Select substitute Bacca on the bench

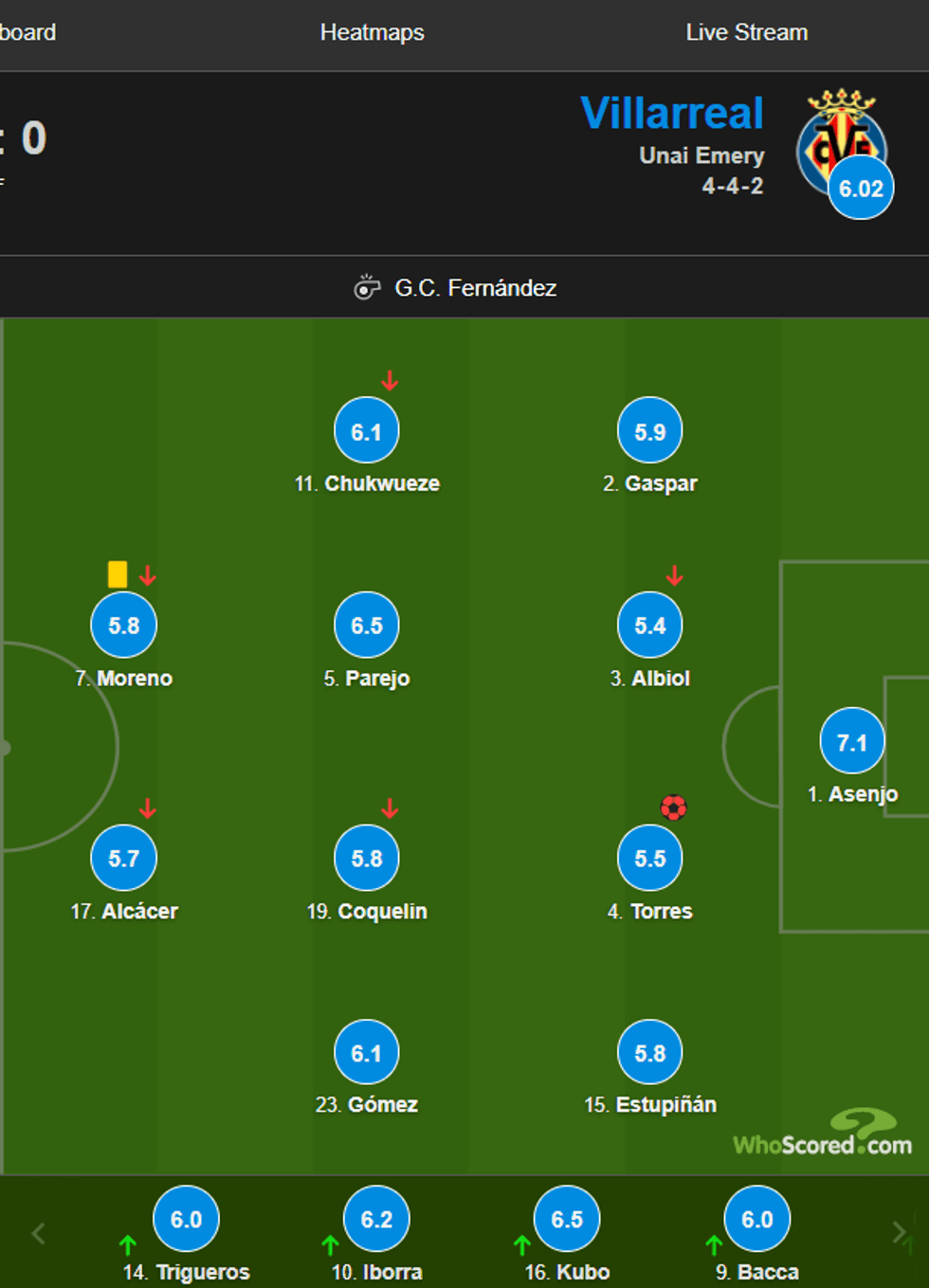(x=768, y=1272)
